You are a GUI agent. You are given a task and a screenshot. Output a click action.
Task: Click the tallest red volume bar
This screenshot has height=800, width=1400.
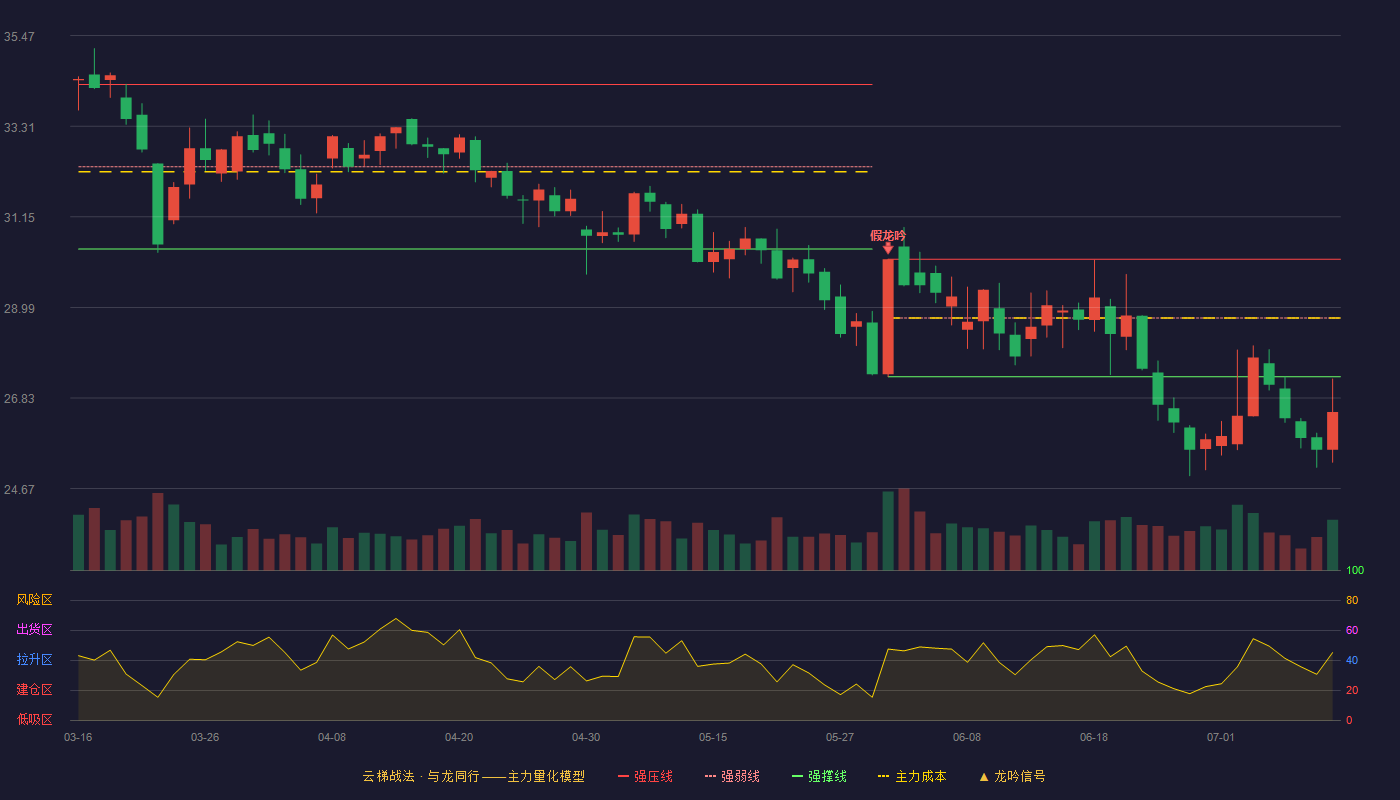point(904,529)
